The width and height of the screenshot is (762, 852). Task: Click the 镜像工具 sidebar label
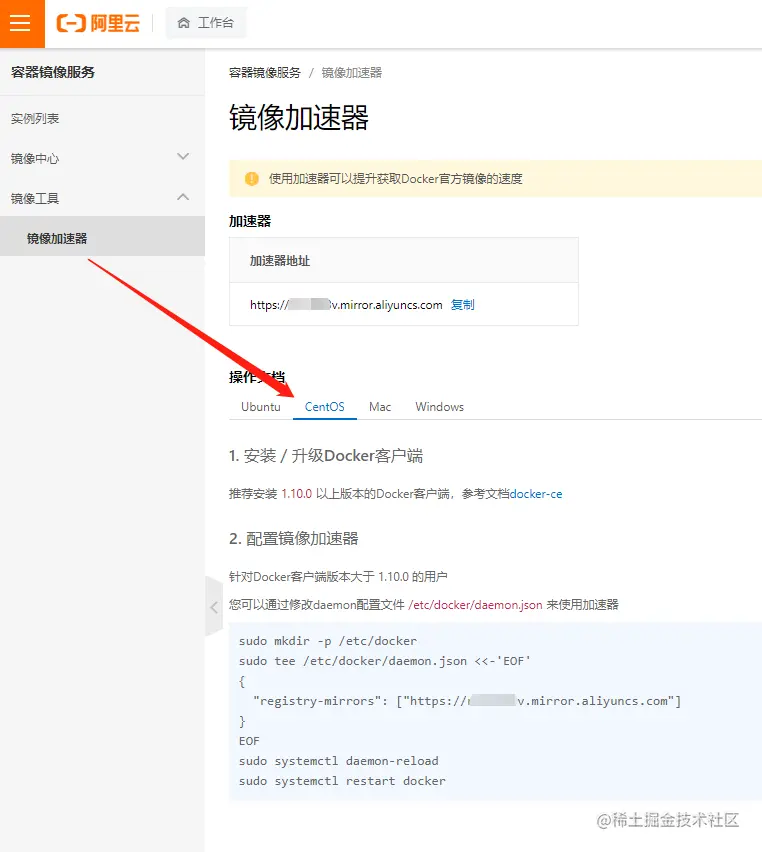(35, 198)
